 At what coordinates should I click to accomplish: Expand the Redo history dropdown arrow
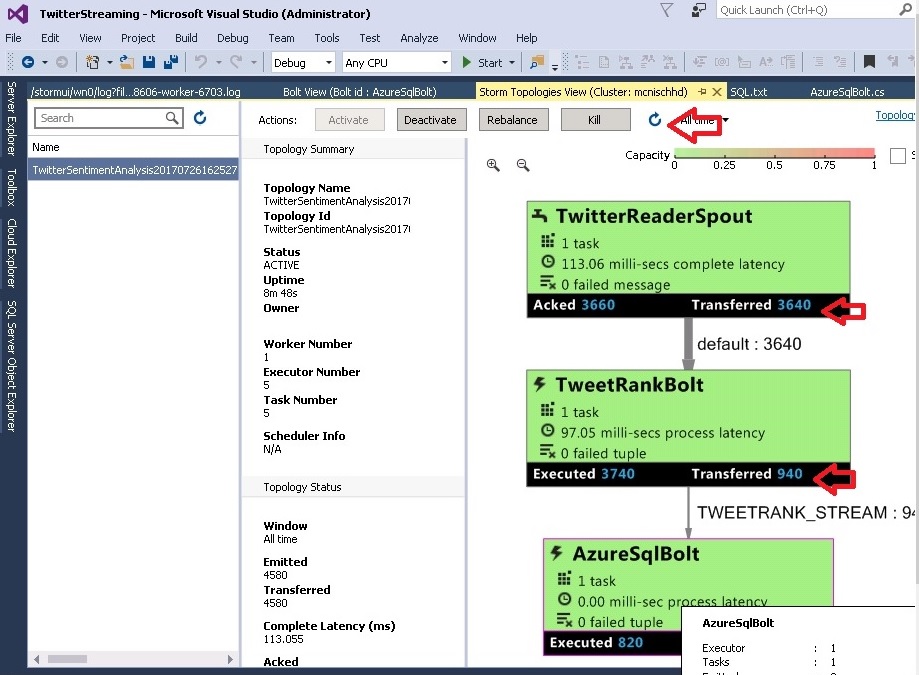(254, 63)
